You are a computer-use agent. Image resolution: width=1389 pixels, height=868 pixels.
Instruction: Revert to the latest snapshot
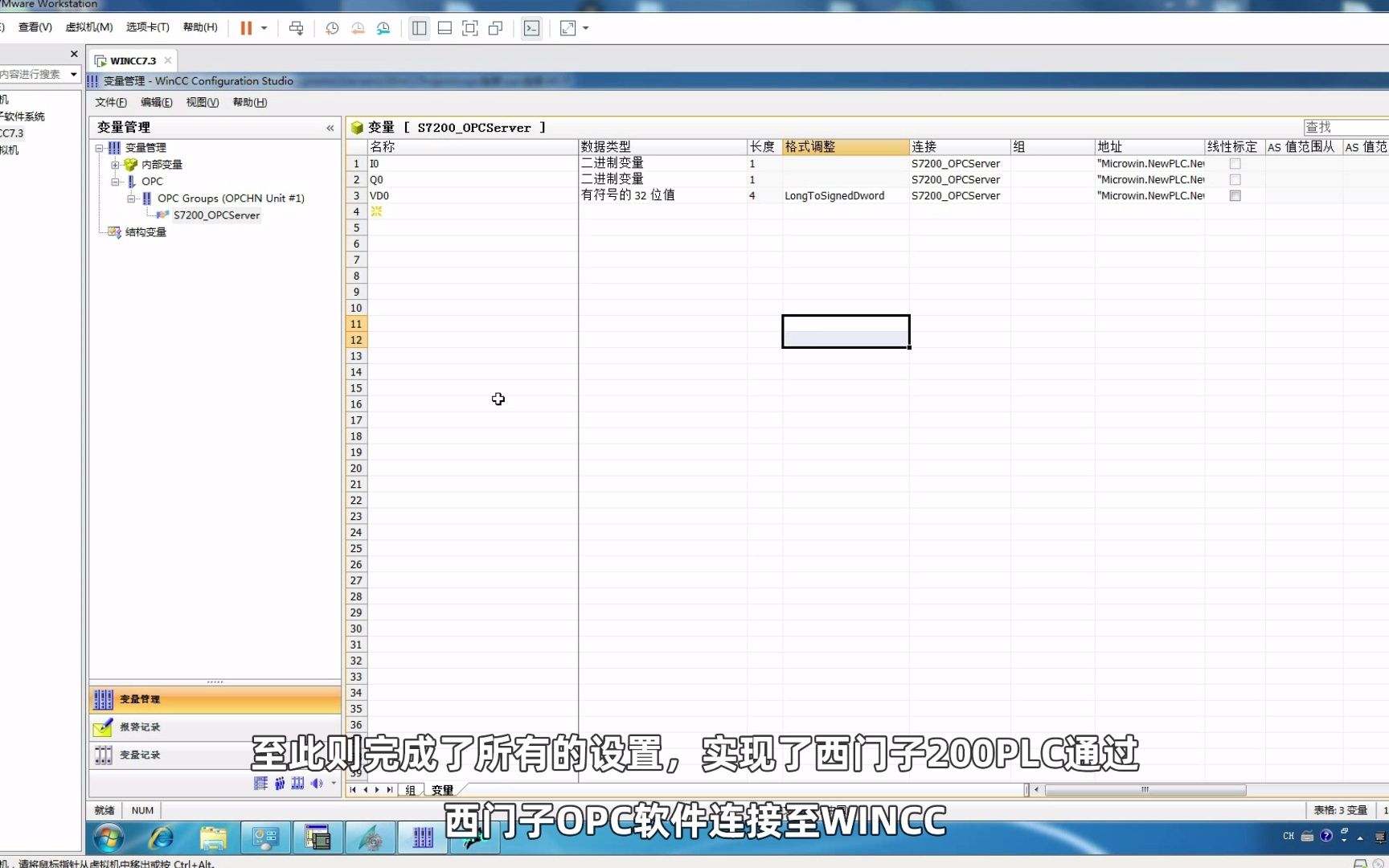(357, 28)
